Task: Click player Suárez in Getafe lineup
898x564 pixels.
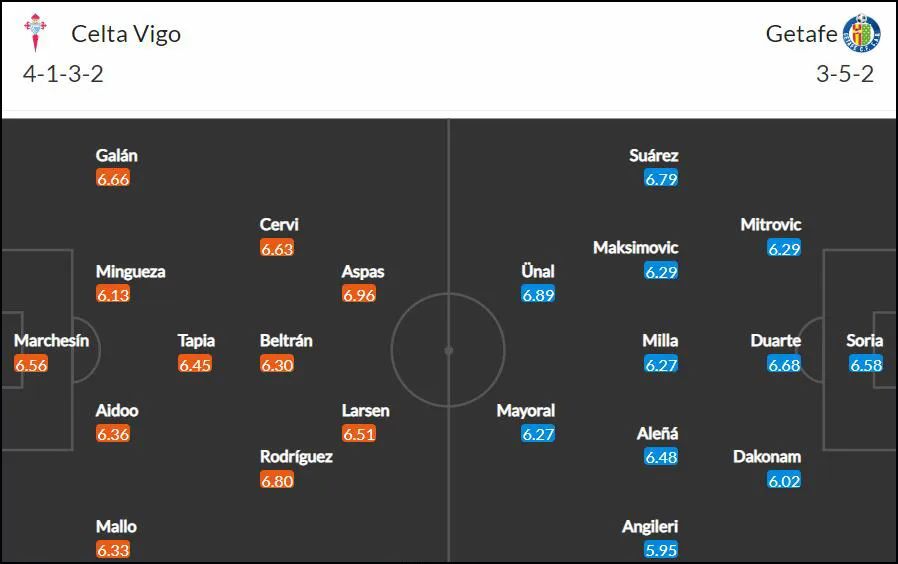Action: click(653, 155)
